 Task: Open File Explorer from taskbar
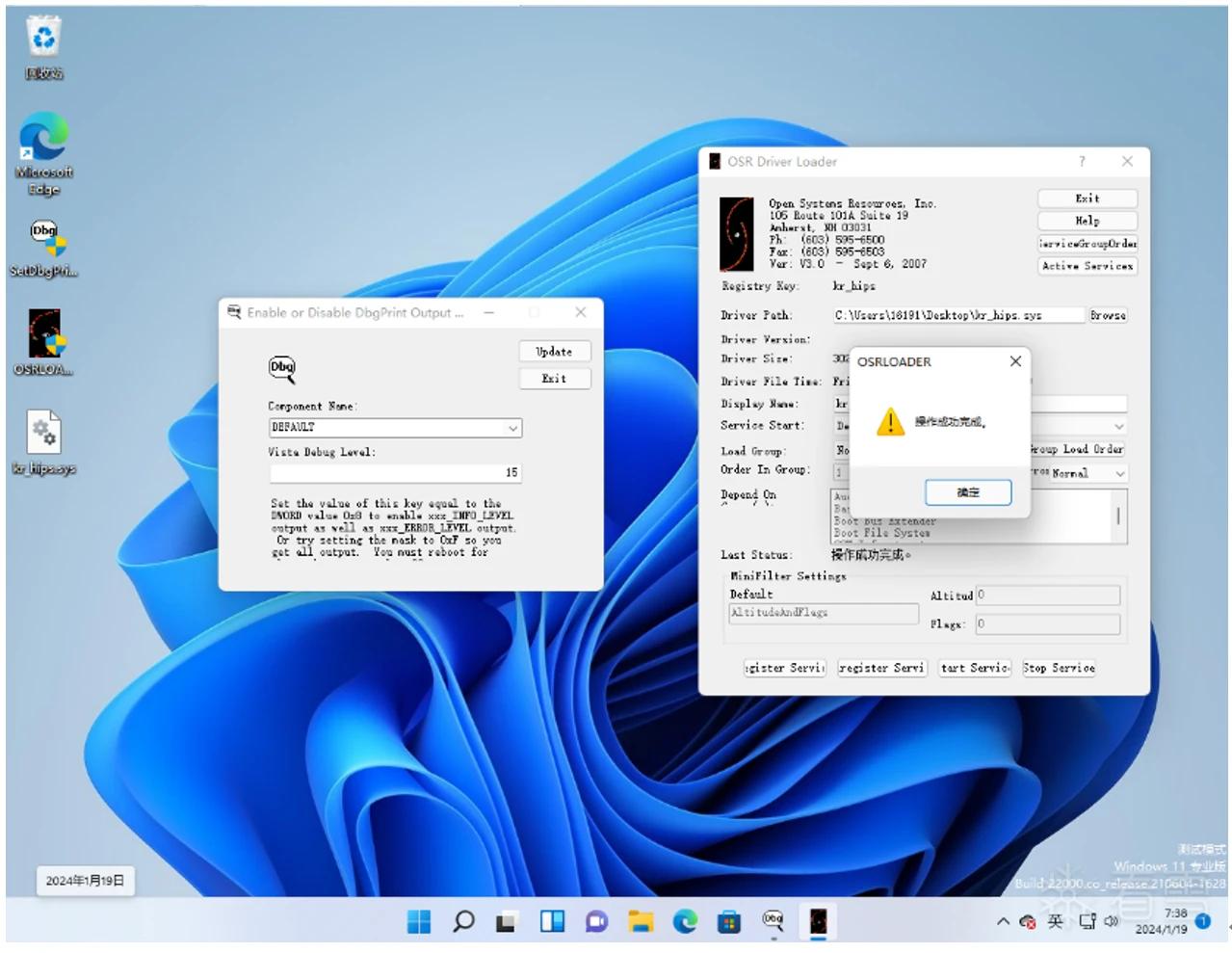click(x=641, y=922)
